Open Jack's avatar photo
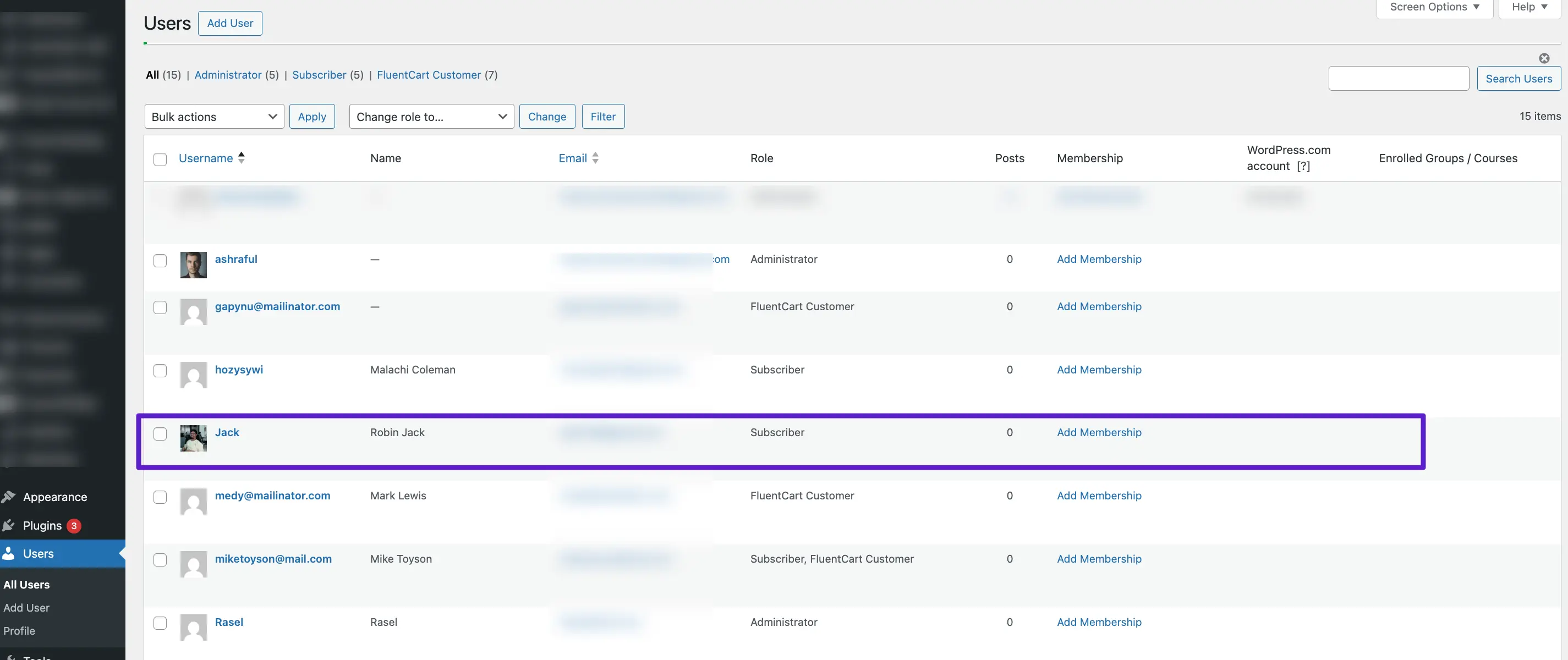The height and width of the screenshot is (660, 1568). (194, 438)
